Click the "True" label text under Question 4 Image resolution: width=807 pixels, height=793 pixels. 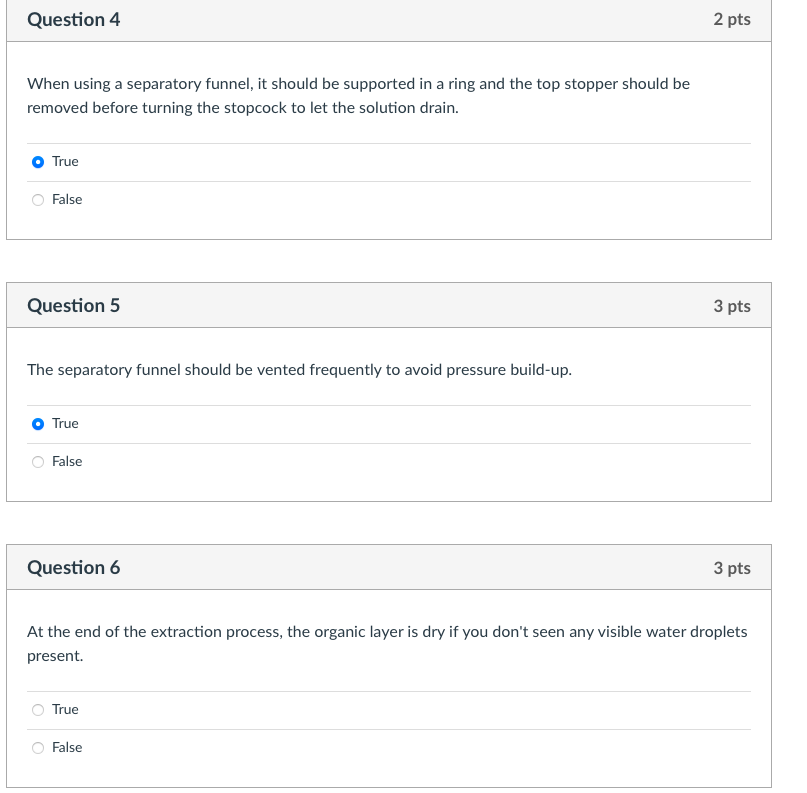(65, 162)
